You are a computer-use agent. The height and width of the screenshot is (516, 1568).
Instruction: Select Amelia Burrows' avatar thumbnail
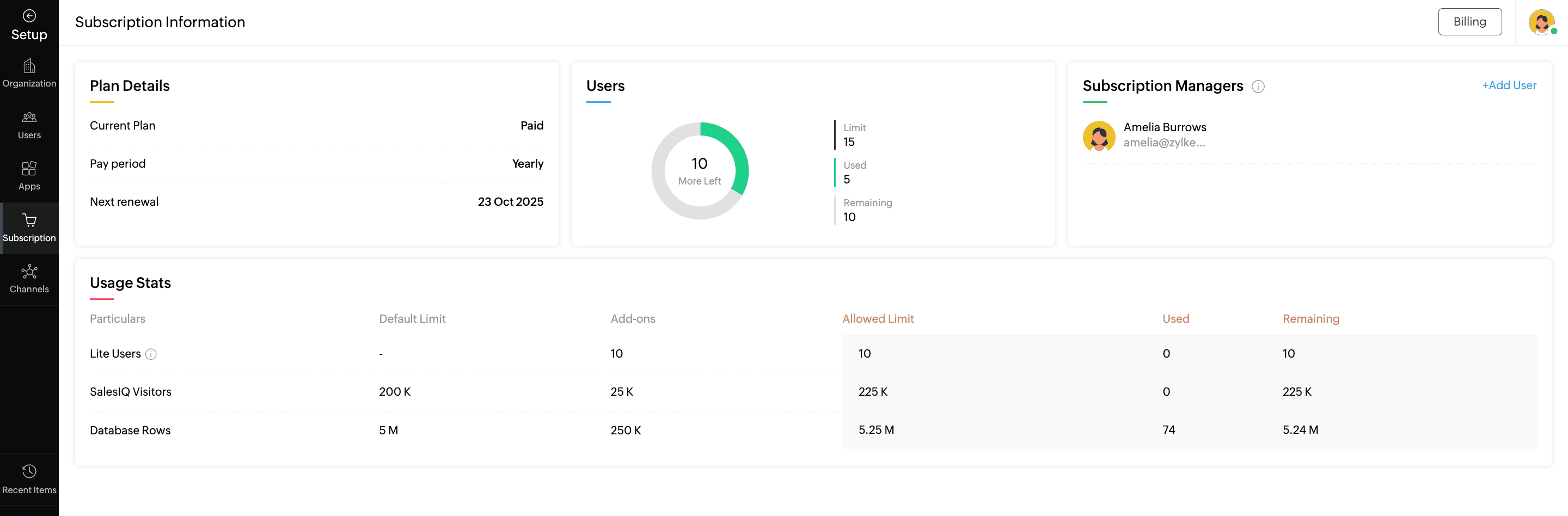click(1099, 136)
